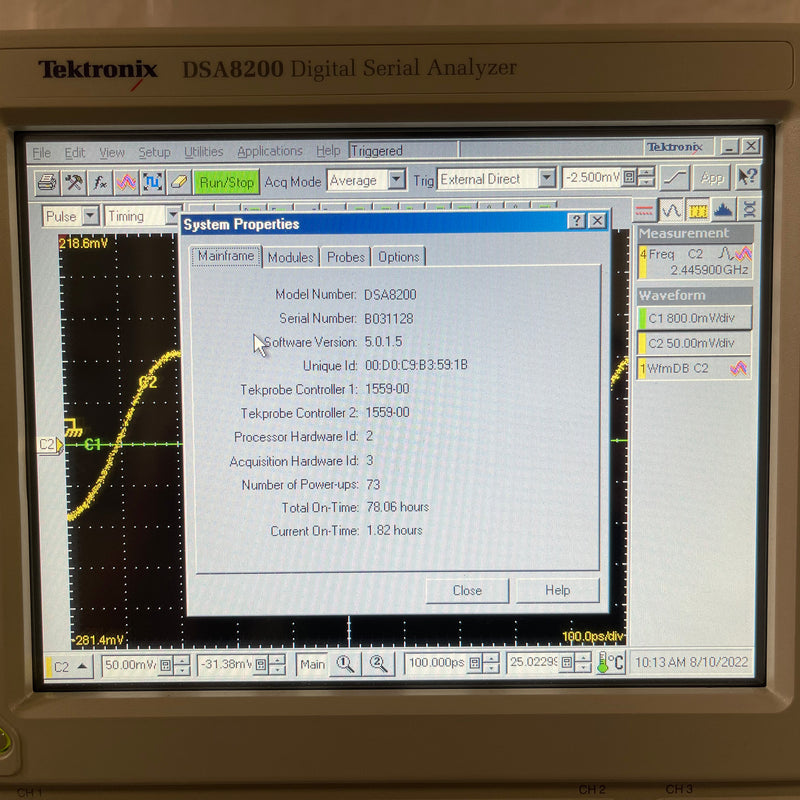Click the -2.500mV trigger level field
This screenshot has width=800, height=800.
[591, 178]
